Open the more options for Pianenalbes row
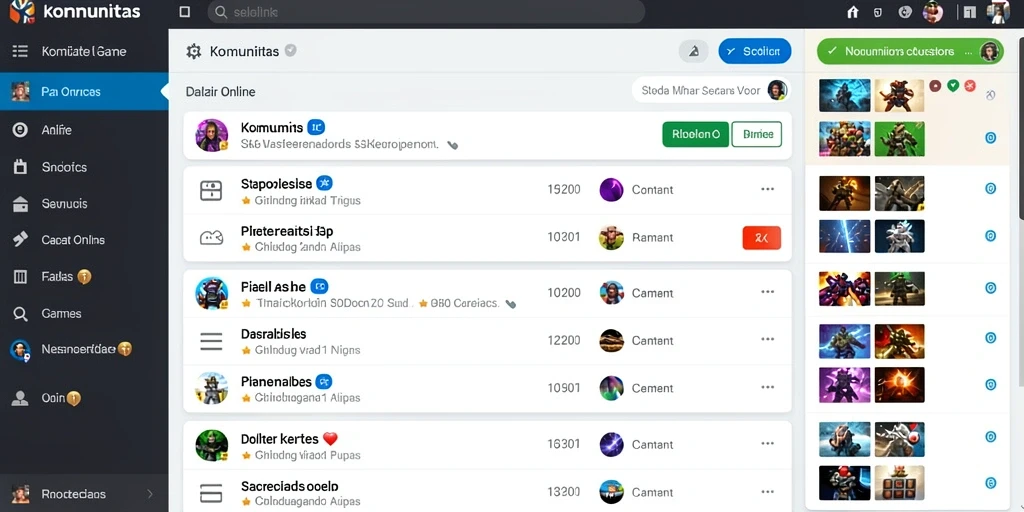Viewport: 1024px width, 512px height. click(x=767, y=387)
